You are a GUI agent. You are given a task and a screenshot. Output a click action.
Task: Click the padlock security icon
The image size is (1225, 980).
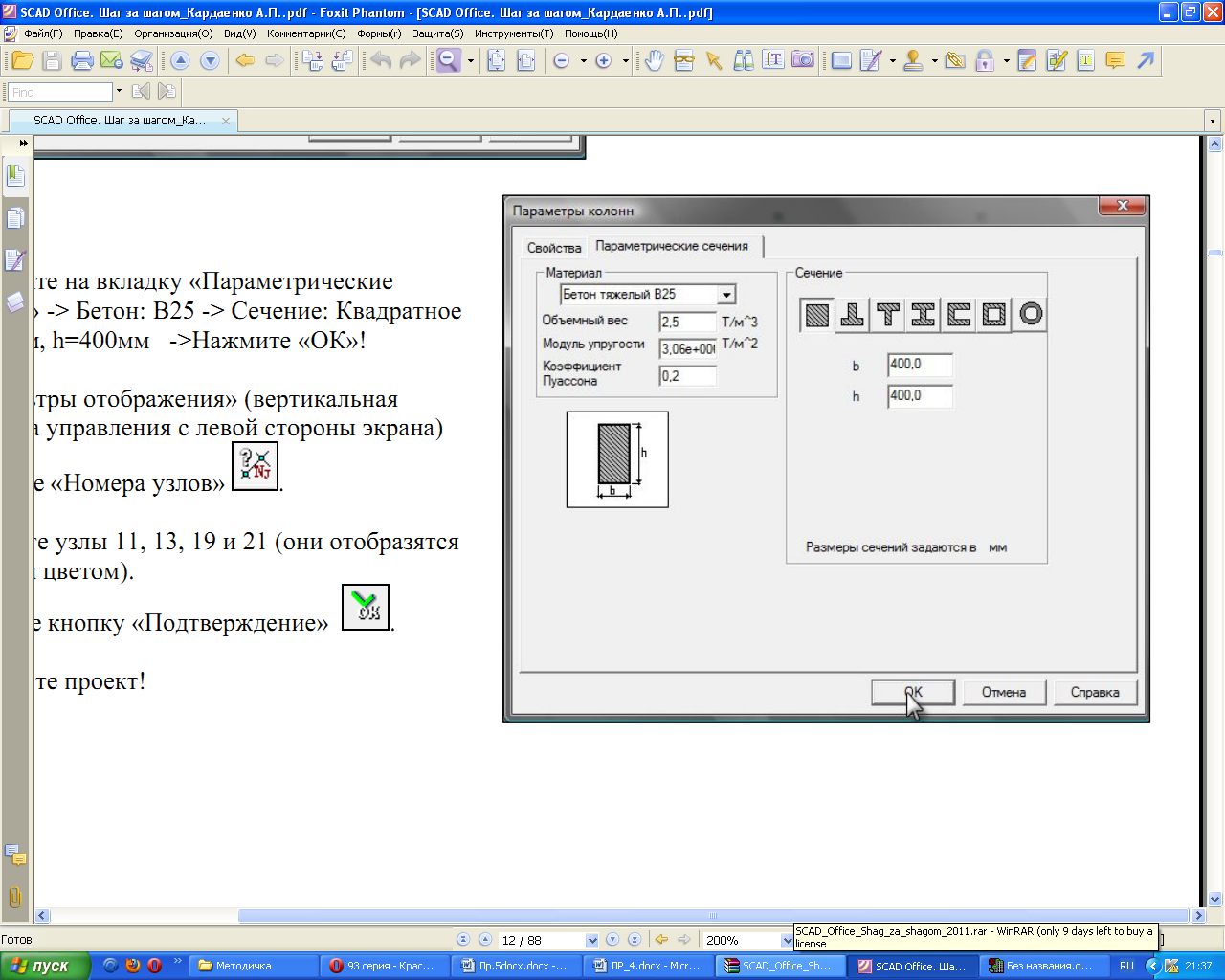985,60
